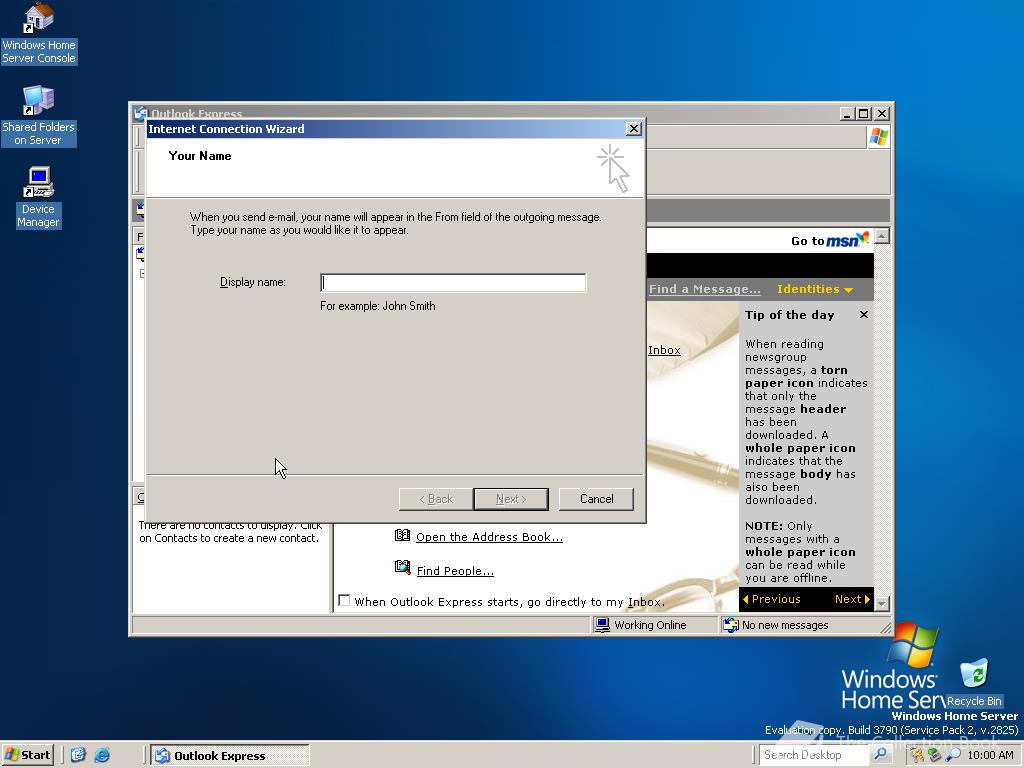Click the Cancel button in wizard
The width and height of the screenshot is (1024, 768).
pos(596,499)
